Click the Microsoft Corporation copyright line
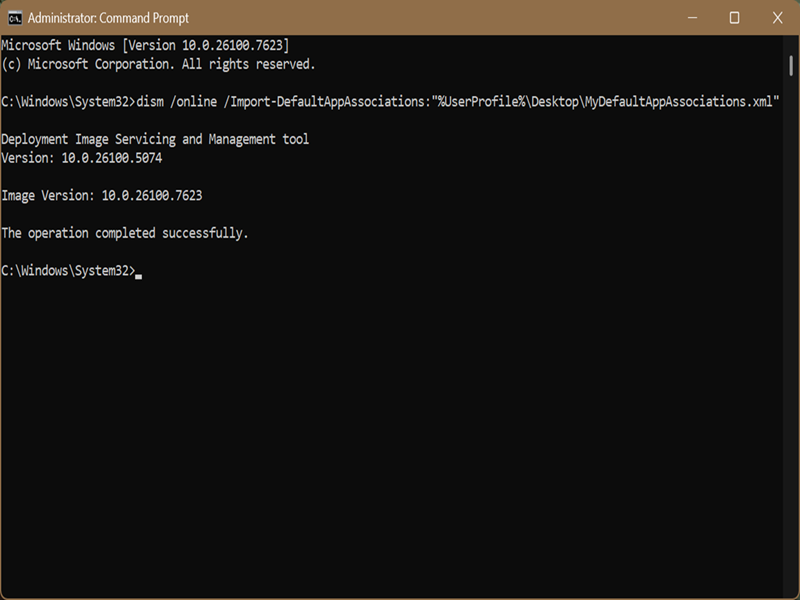This screenshot has height=600, width=800. [x=158, y=64]
